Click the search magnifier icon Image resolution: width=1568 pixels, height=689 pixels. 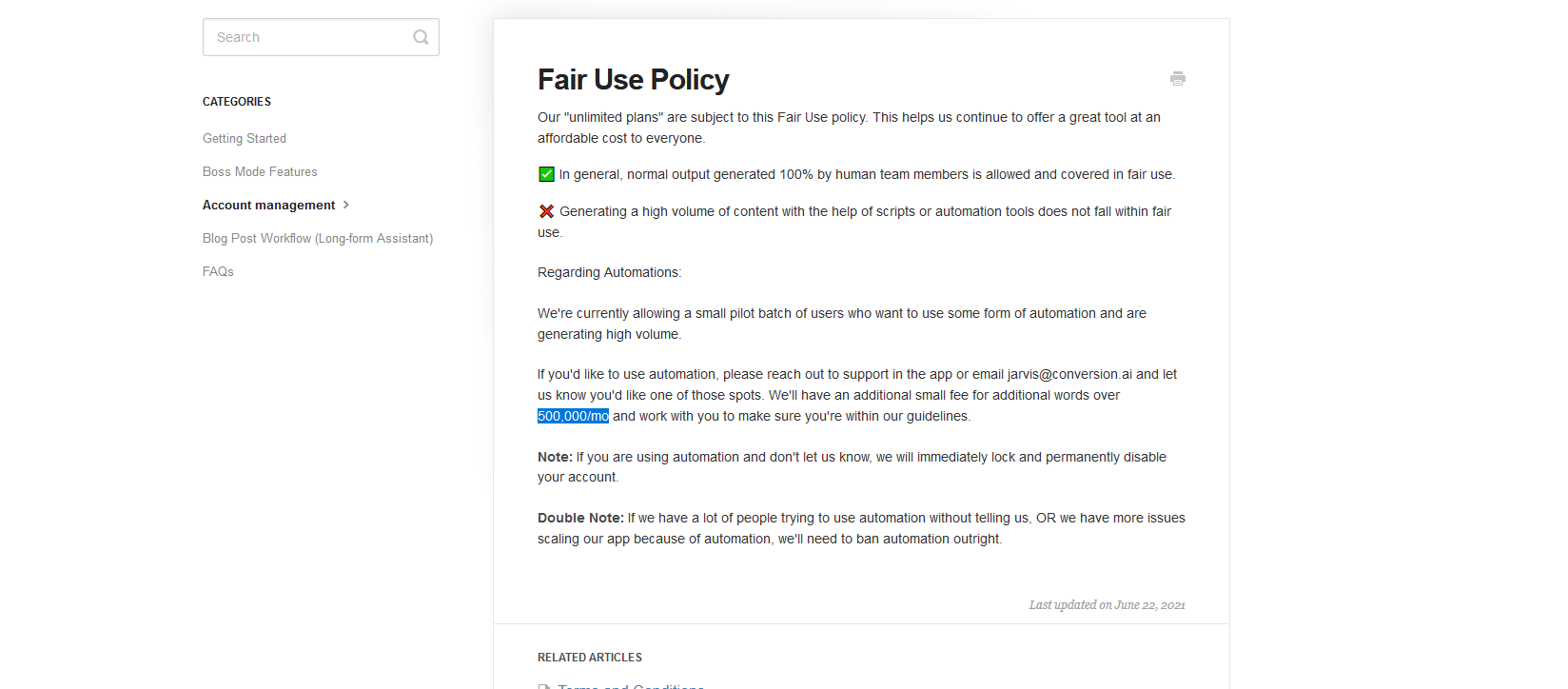coord(421,37)
